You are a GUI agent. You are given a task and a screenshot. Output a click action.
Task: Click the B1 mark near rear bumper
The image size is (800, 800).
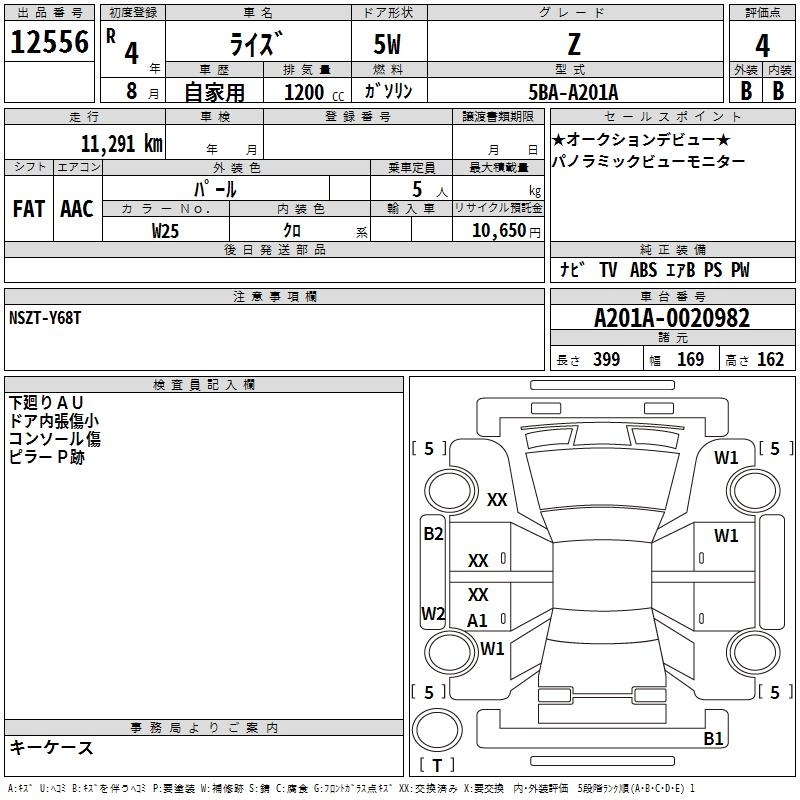713,738
